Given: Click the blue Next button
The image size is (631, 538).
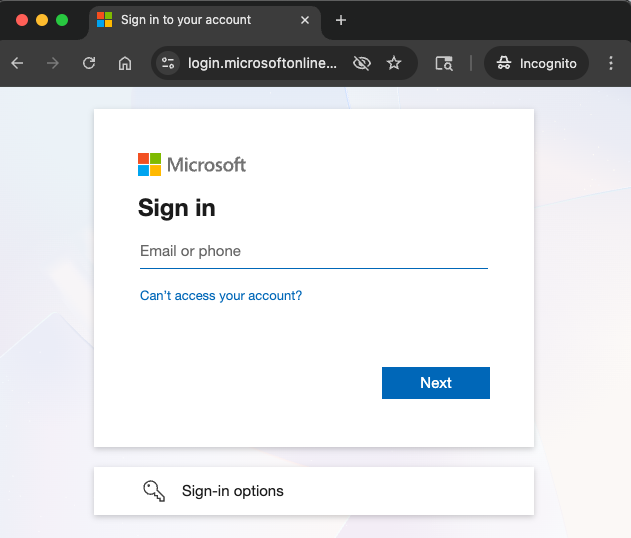Looking at the screenshot, I should pos(436,383).
